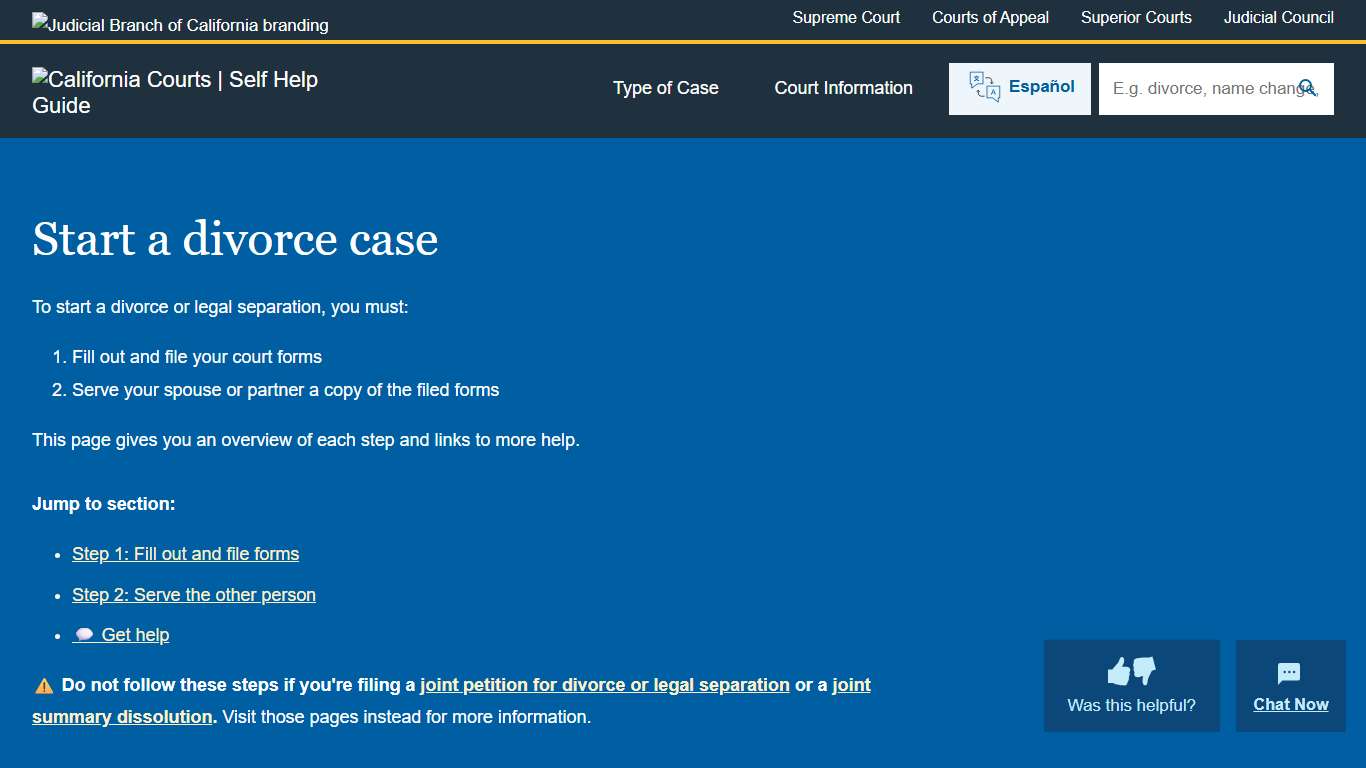Open joint summary dissolution link
This screenshot has height=768, width=1366.
[x=122, y=716]
